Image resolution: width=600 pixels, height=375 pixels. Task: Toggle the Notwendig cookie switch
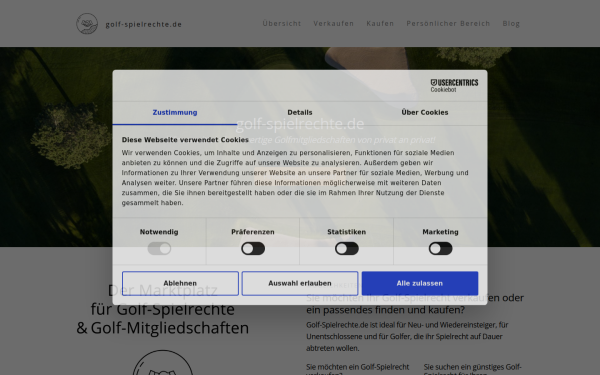pos(159,248)
